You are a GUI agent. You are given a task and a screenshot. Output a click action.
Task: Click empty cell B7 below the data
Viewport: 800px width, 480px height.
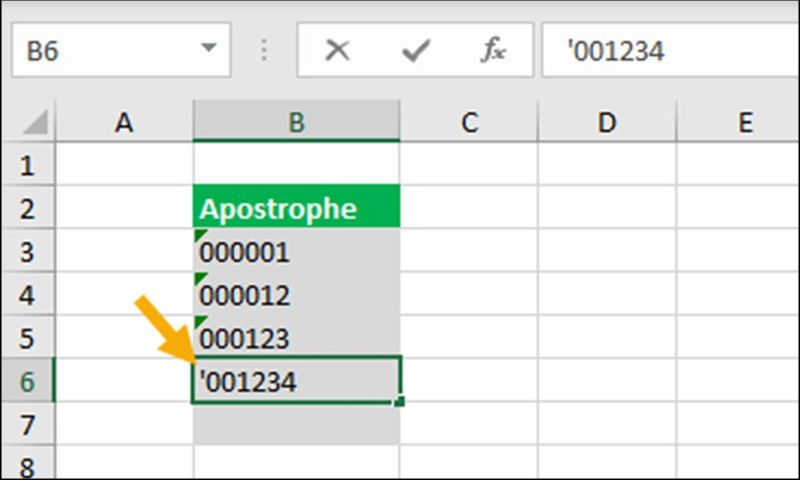coord(296,425)
